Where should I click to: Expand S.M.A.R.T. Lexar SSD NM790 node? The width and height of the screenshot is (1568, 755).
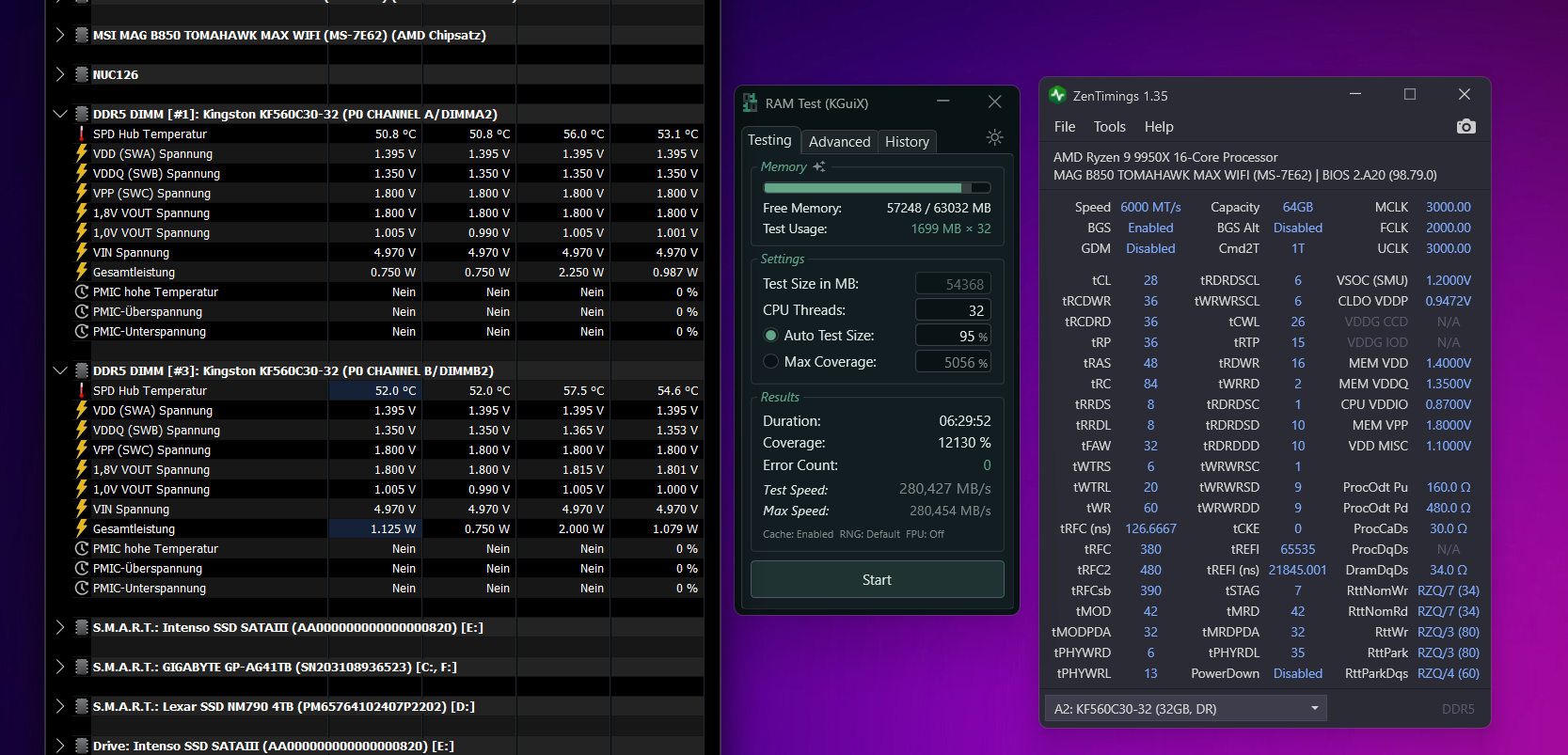[x=60, y=706]
